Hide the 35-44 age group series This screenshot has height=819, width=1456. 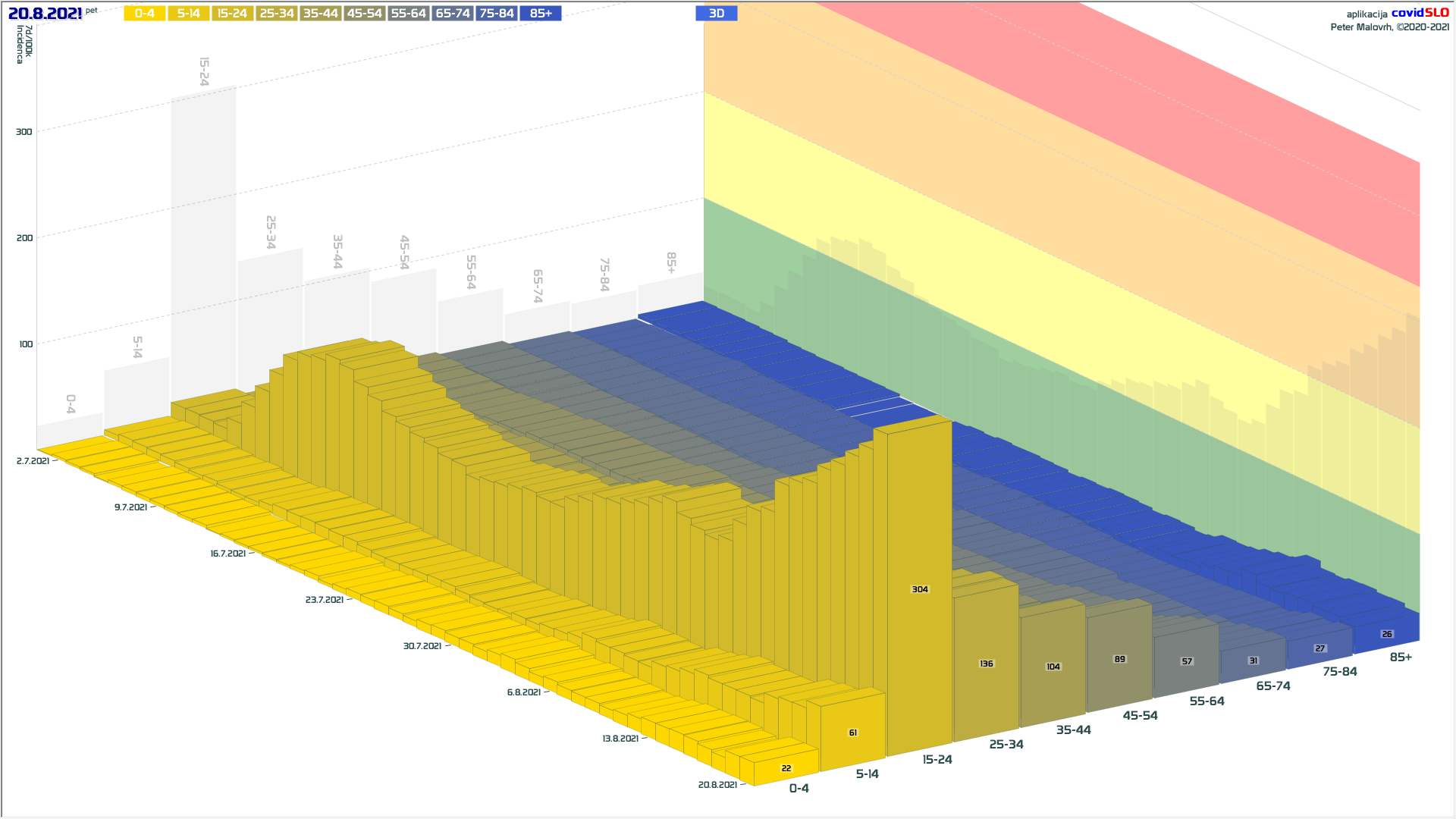coord(320,14)
